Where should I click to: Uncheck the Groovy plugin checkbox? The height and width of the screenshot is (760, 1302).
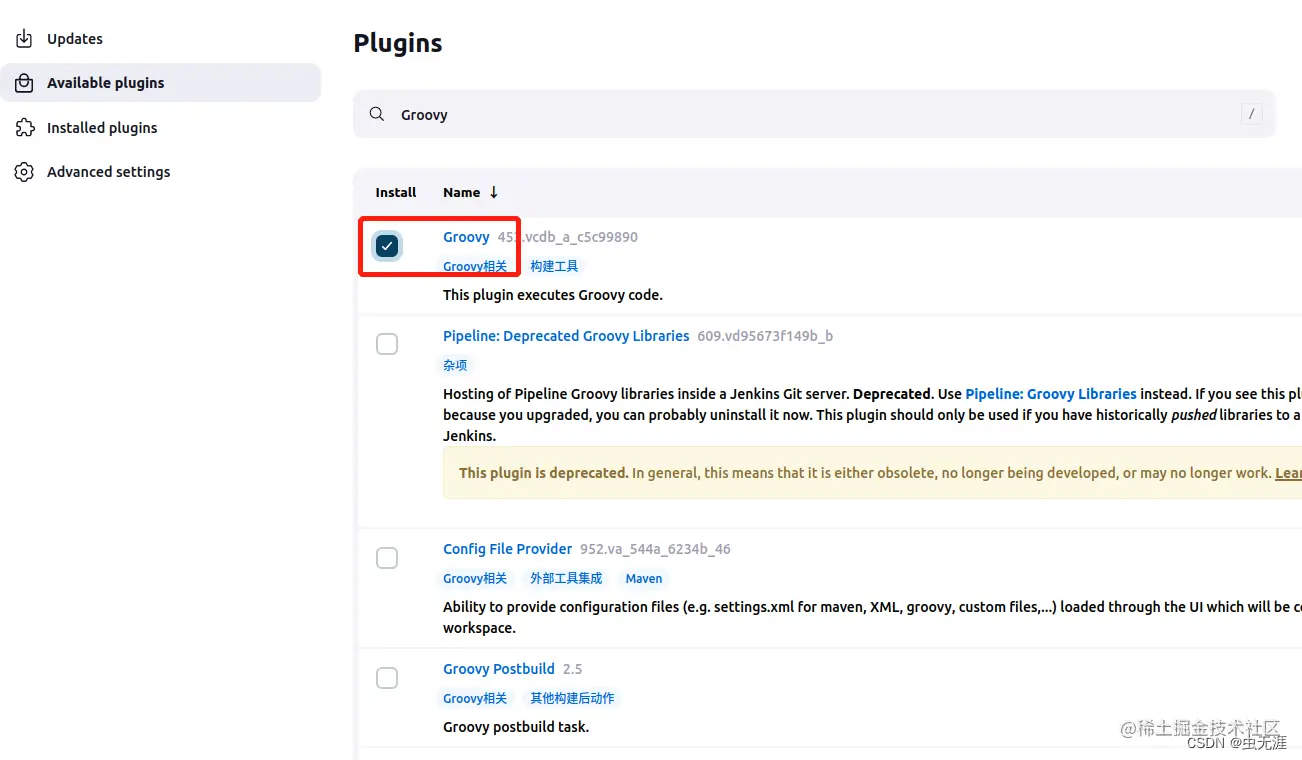tap(387, 245)
